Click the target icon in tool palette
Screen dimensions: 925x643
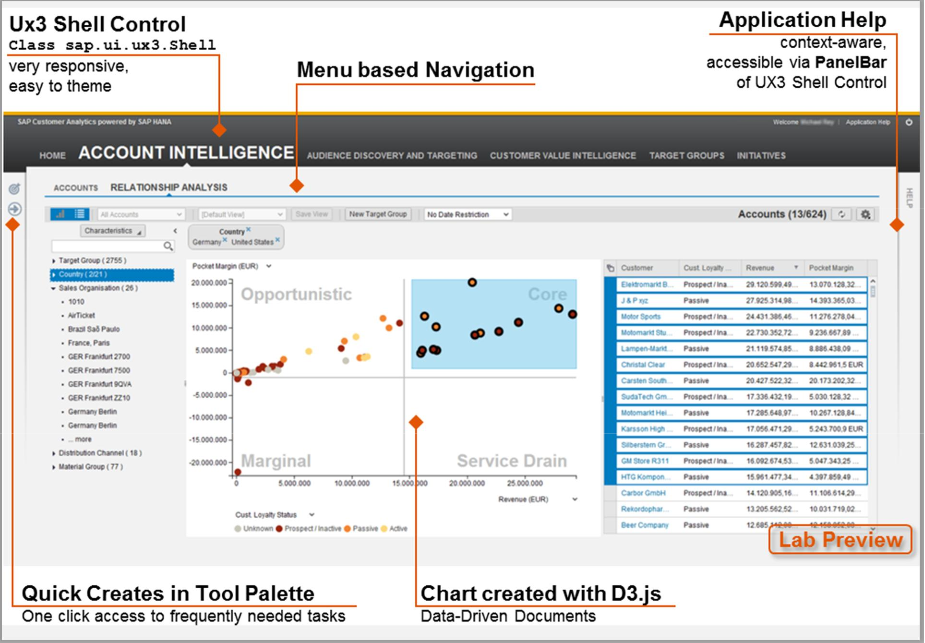14,188
